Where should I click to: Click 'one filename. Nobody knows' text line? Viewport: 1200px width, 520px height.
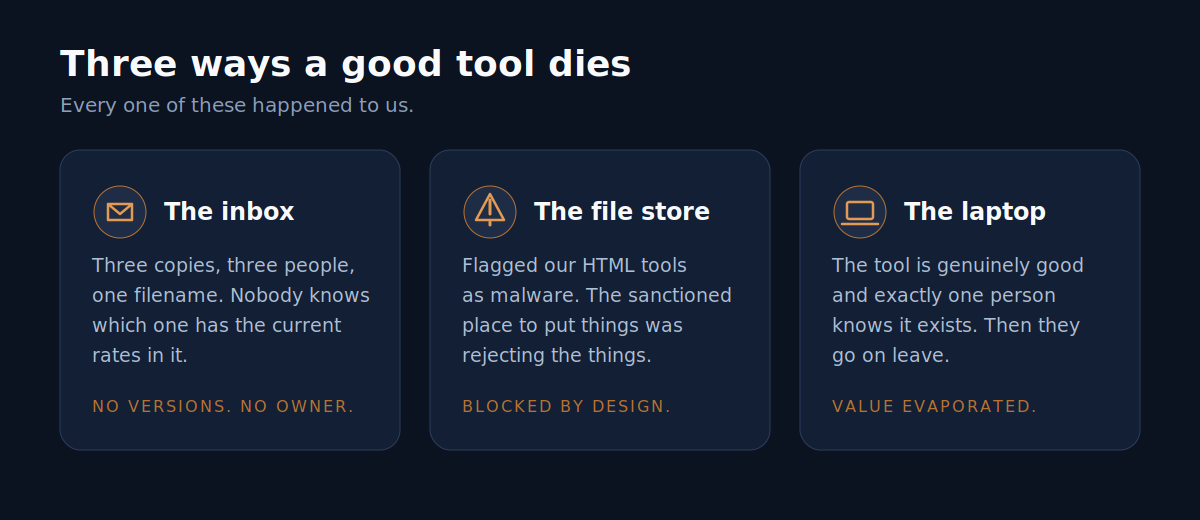[231, 295]
